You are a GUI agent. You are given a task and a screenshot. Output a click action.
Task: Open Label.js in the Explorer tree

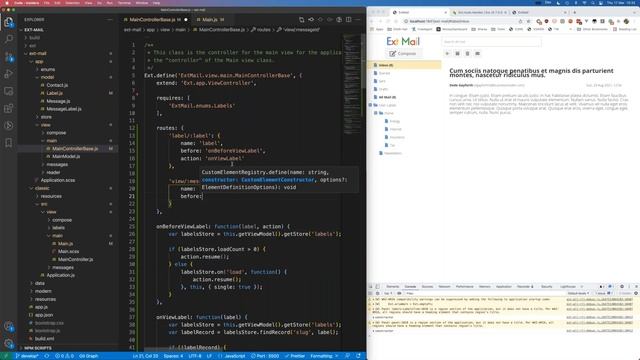point(54,93)
